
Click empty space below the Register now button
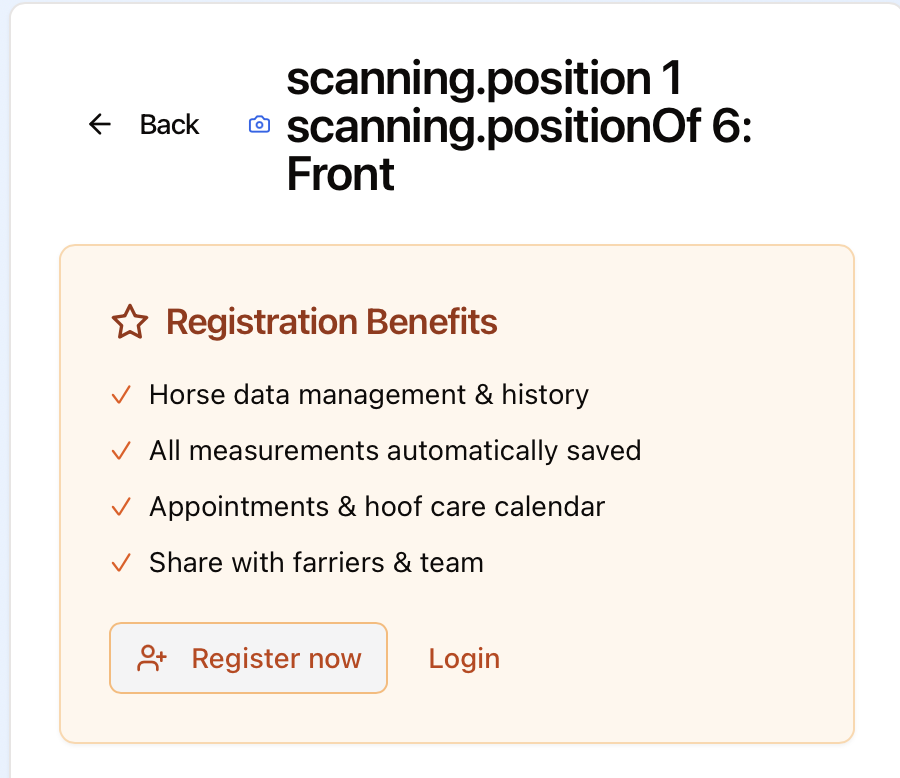click(248, 718)
